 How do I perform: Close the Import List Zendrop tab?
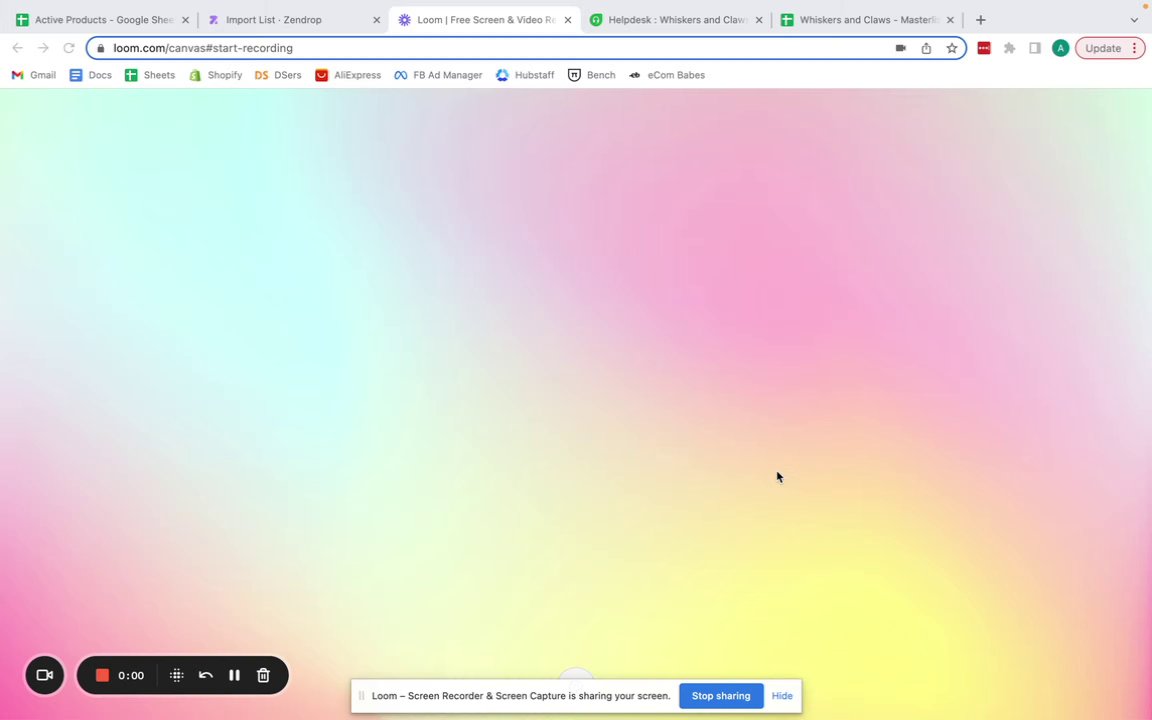pos(376,20)
